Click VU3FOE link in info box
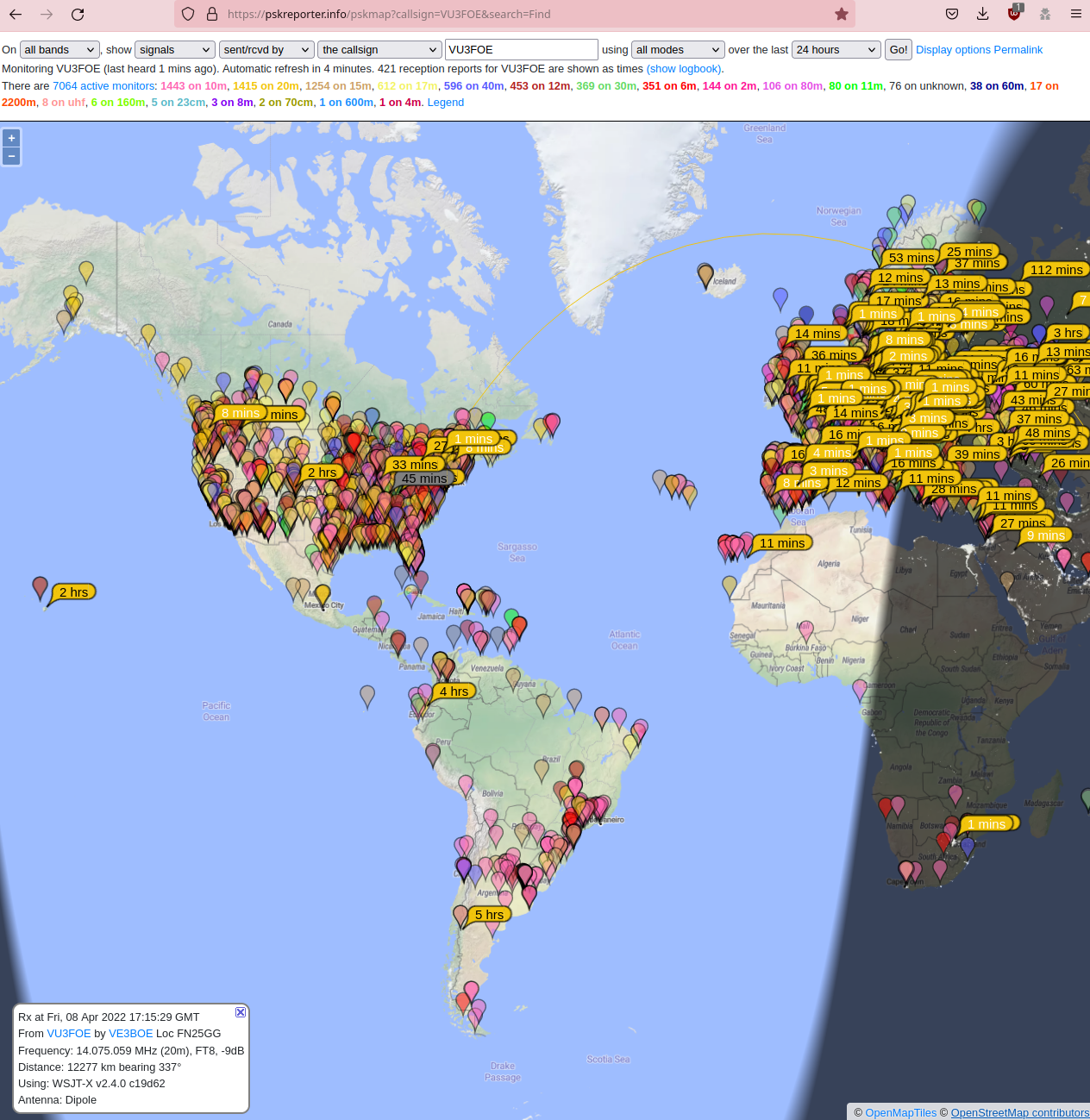The width and height of the screenshot is (1090, 1120). pyautogui.click(x=69, y=1034)
